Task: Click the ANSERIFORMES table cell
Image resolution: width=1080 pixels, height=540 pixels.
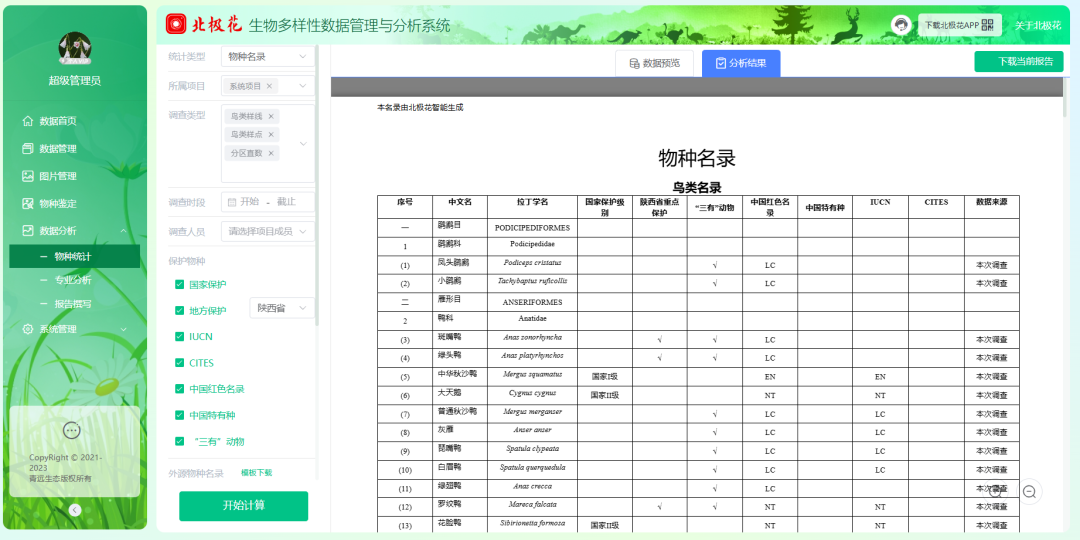Action: pos(532,302)
